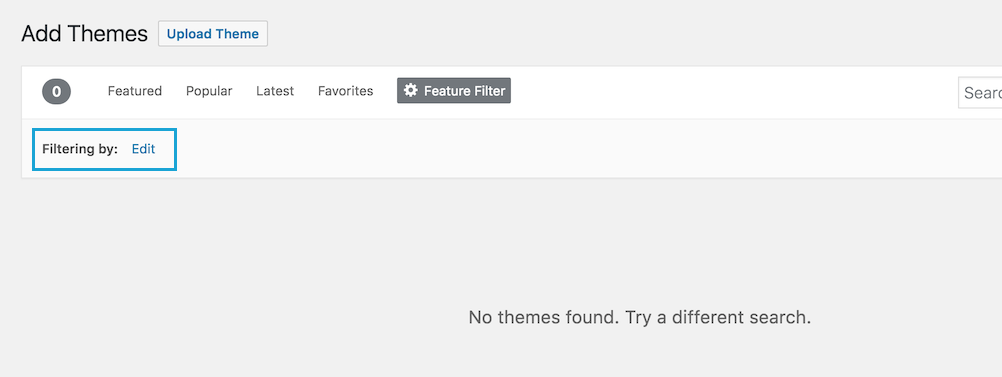The height and width of the screenshot is (377, 1002).
Task: Open the Upload Theme button
Action: pyautogui.click(x=213, y=34)
